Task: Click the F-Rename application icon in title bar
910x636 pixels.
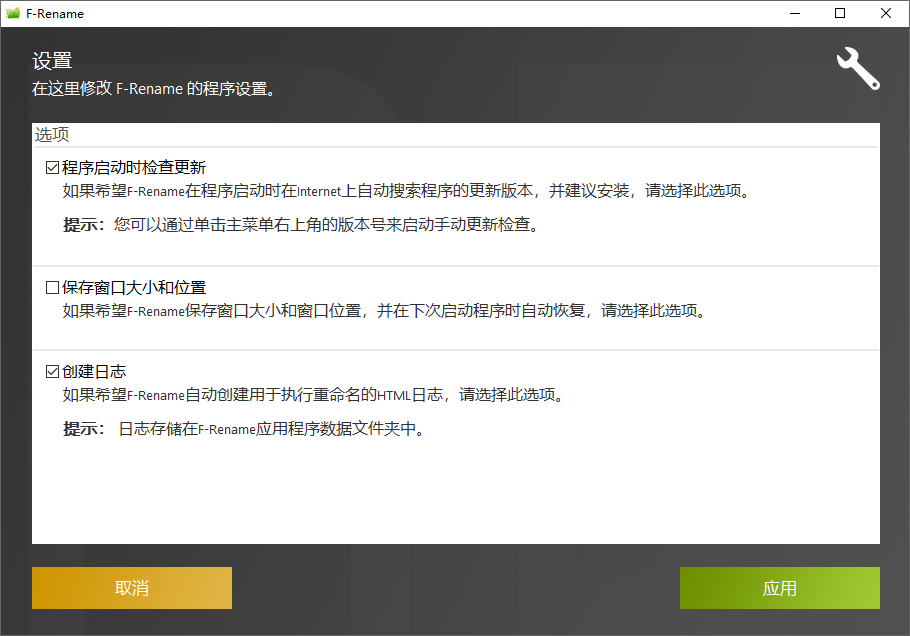Action: click(x=14, y=13)
